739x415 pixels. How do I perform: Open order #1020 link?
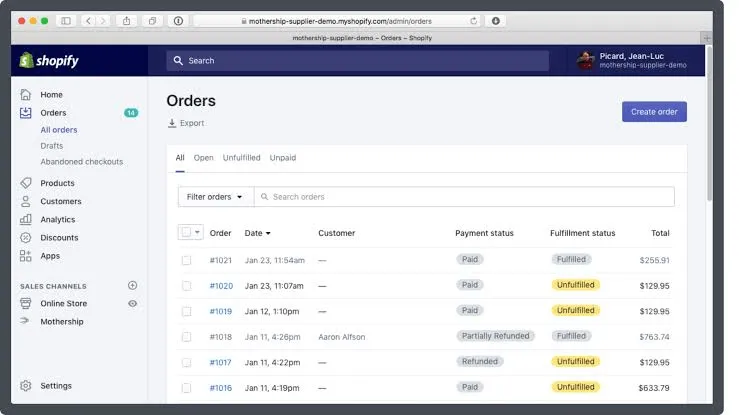pos(221,286)
